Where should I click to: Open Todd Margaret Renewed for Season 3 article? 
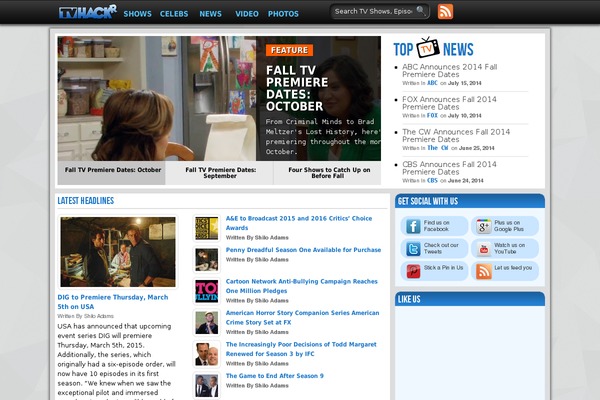pos(301,349)
